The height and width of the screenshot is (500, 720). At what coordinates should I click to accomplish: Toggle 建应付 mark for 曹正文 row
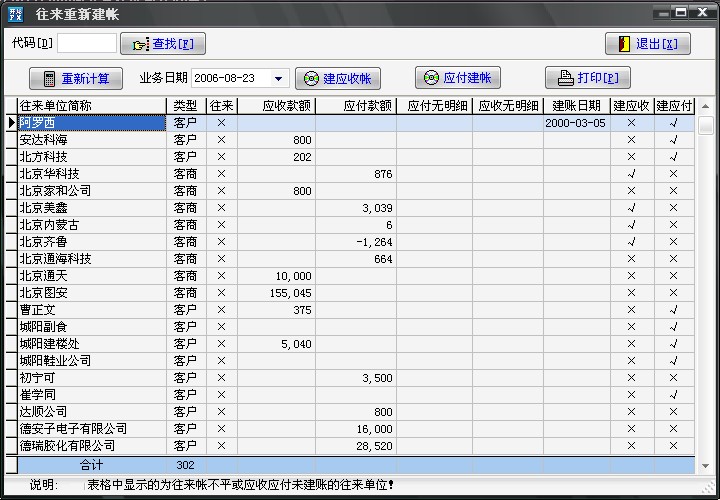tap(674, 310)
